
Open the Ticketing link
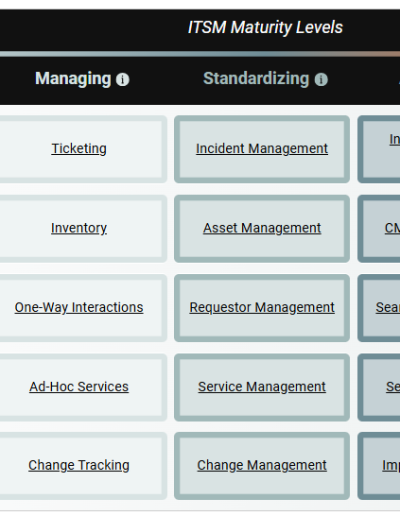click(79, 149)
